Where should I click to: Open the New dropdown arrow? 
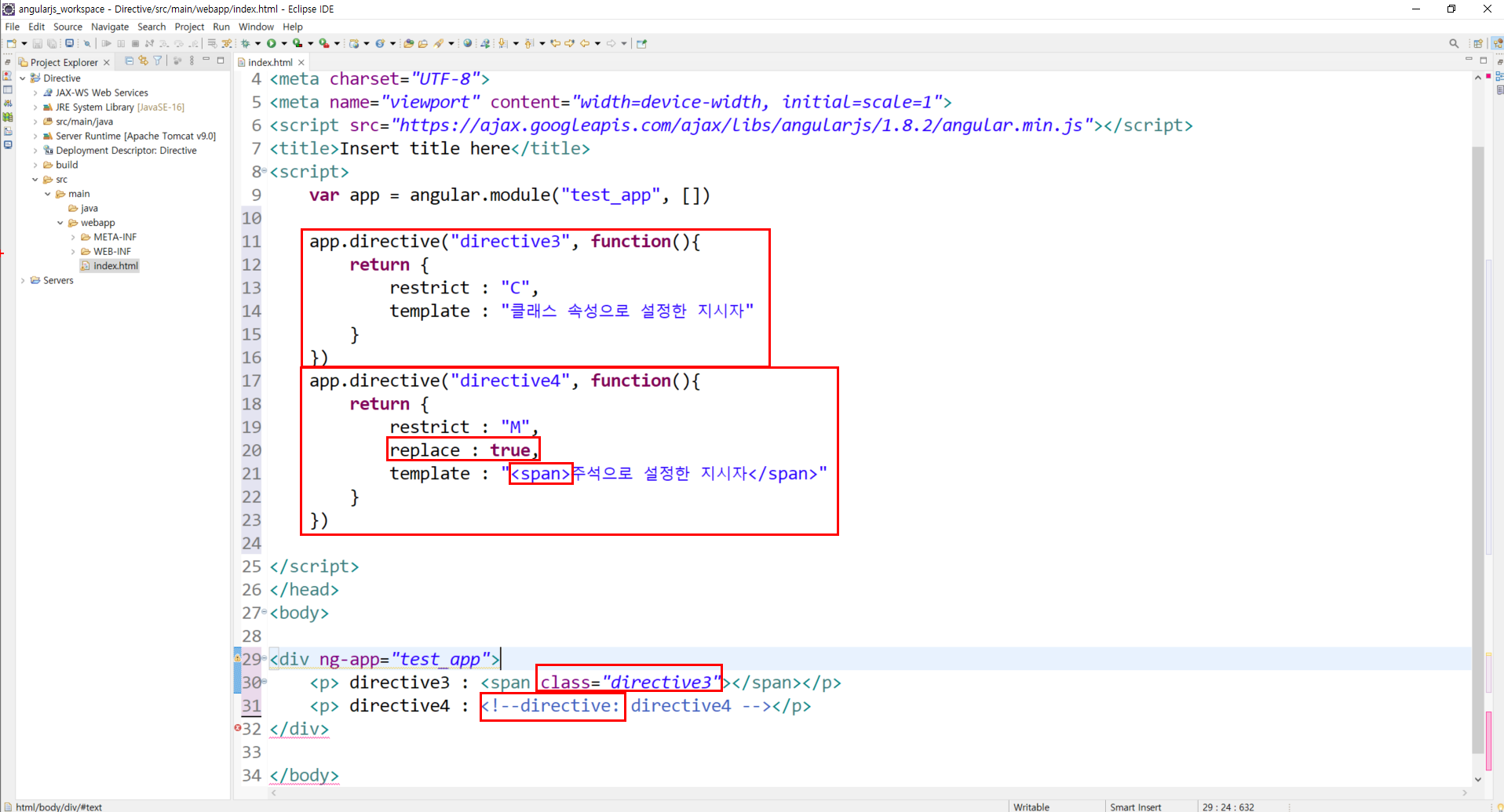click(x=24, y=43)
